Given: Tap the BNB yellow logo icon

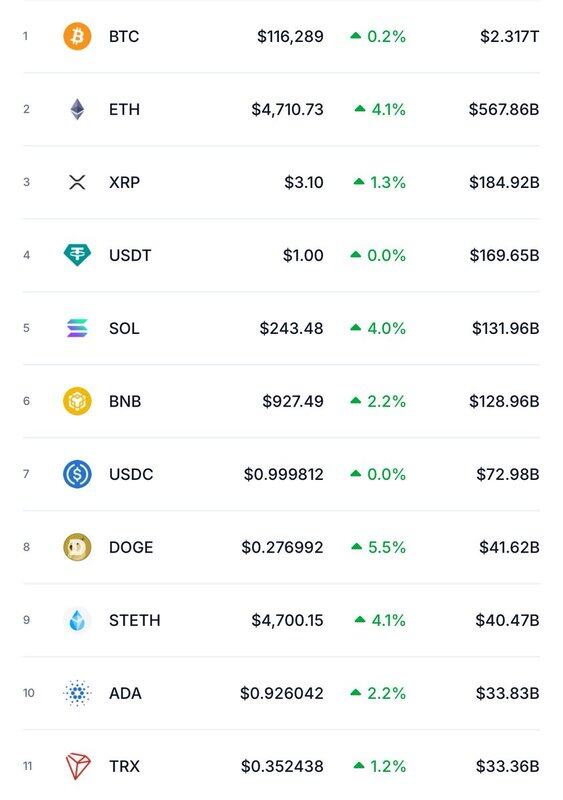Looking at the screenshot, I should pos(77,401).
